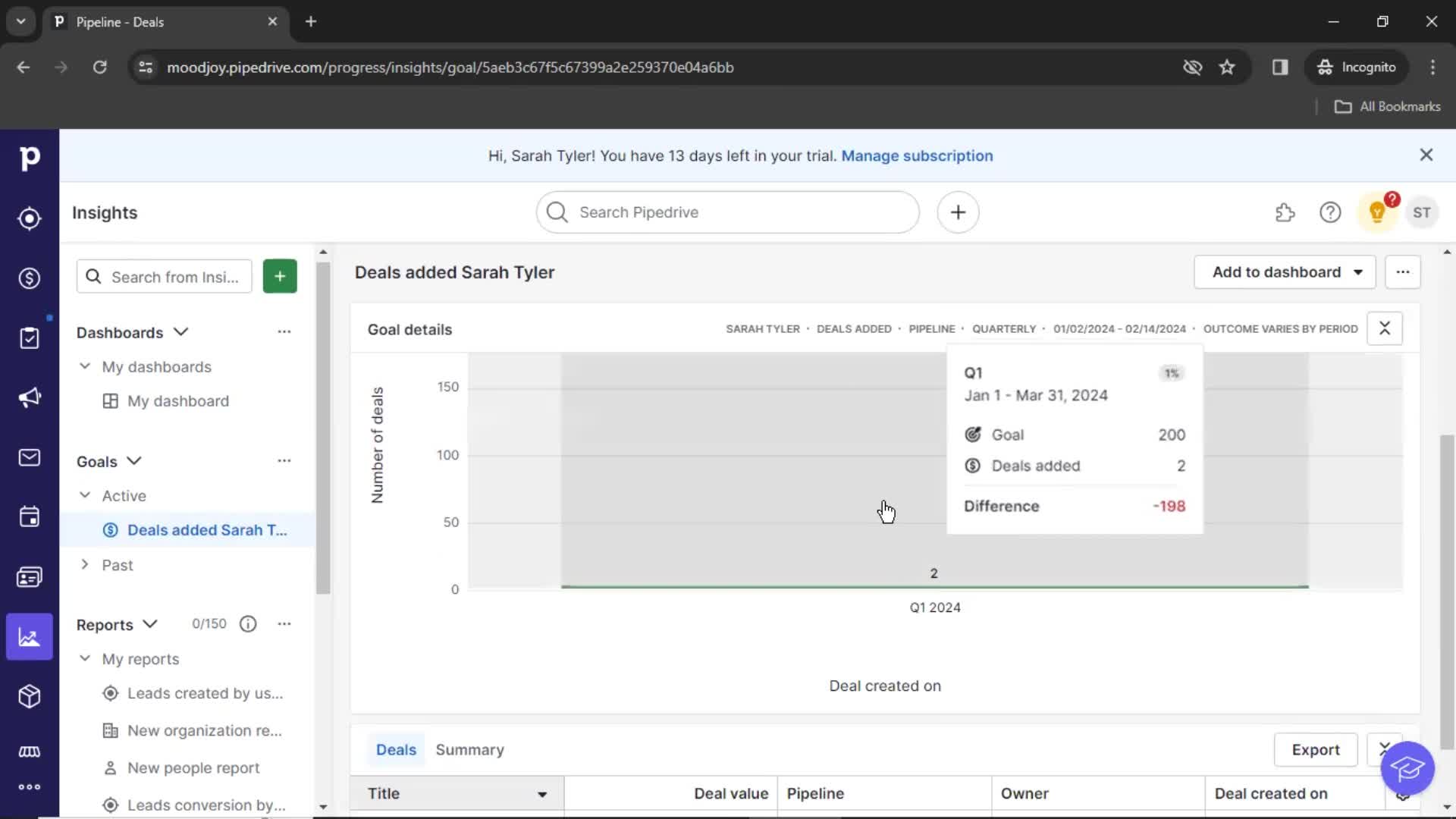
Task: Click the Insights navigation icon
Action: click(29, 636)
